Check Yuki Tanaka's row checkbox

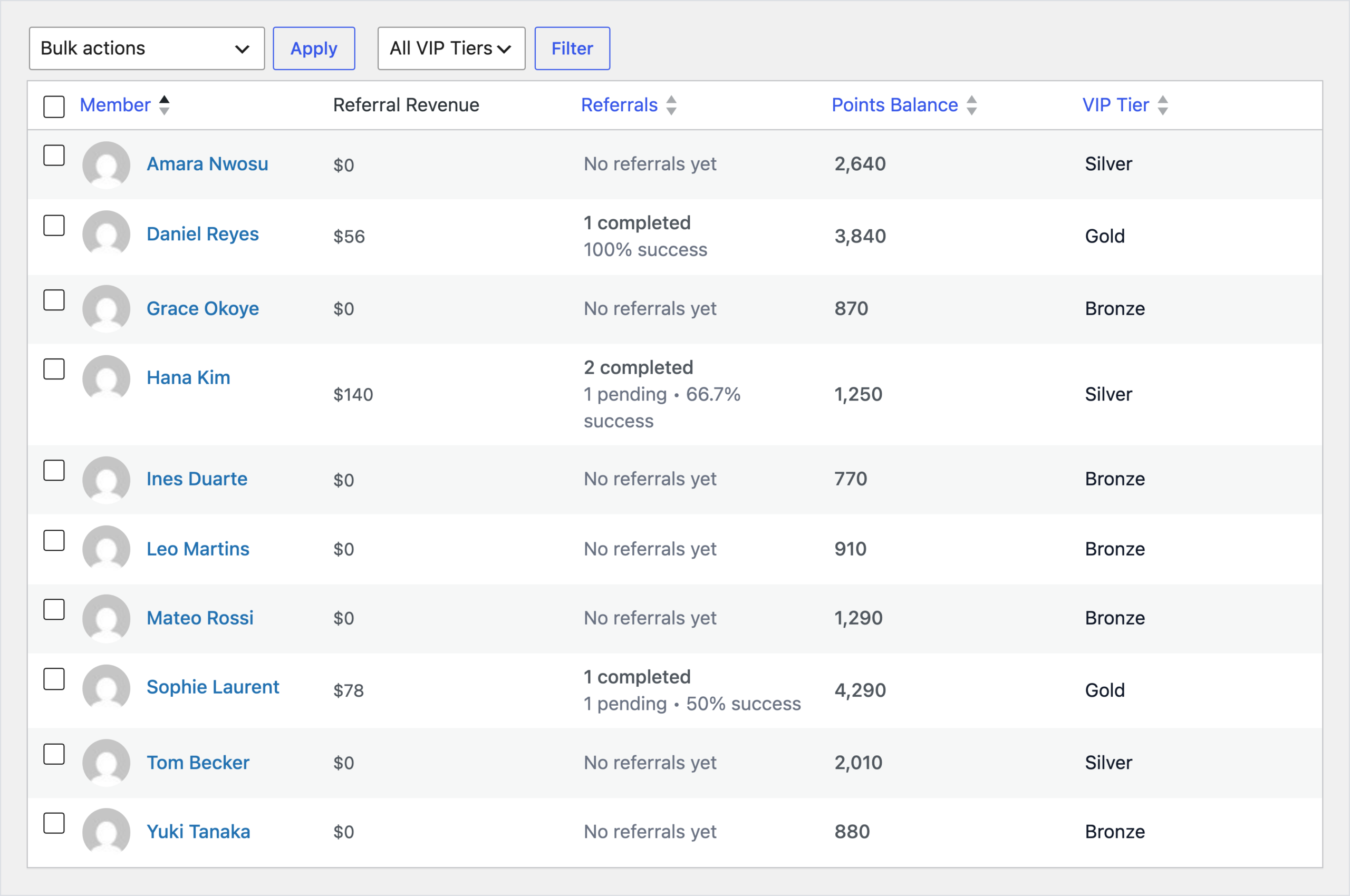[54, 823]
